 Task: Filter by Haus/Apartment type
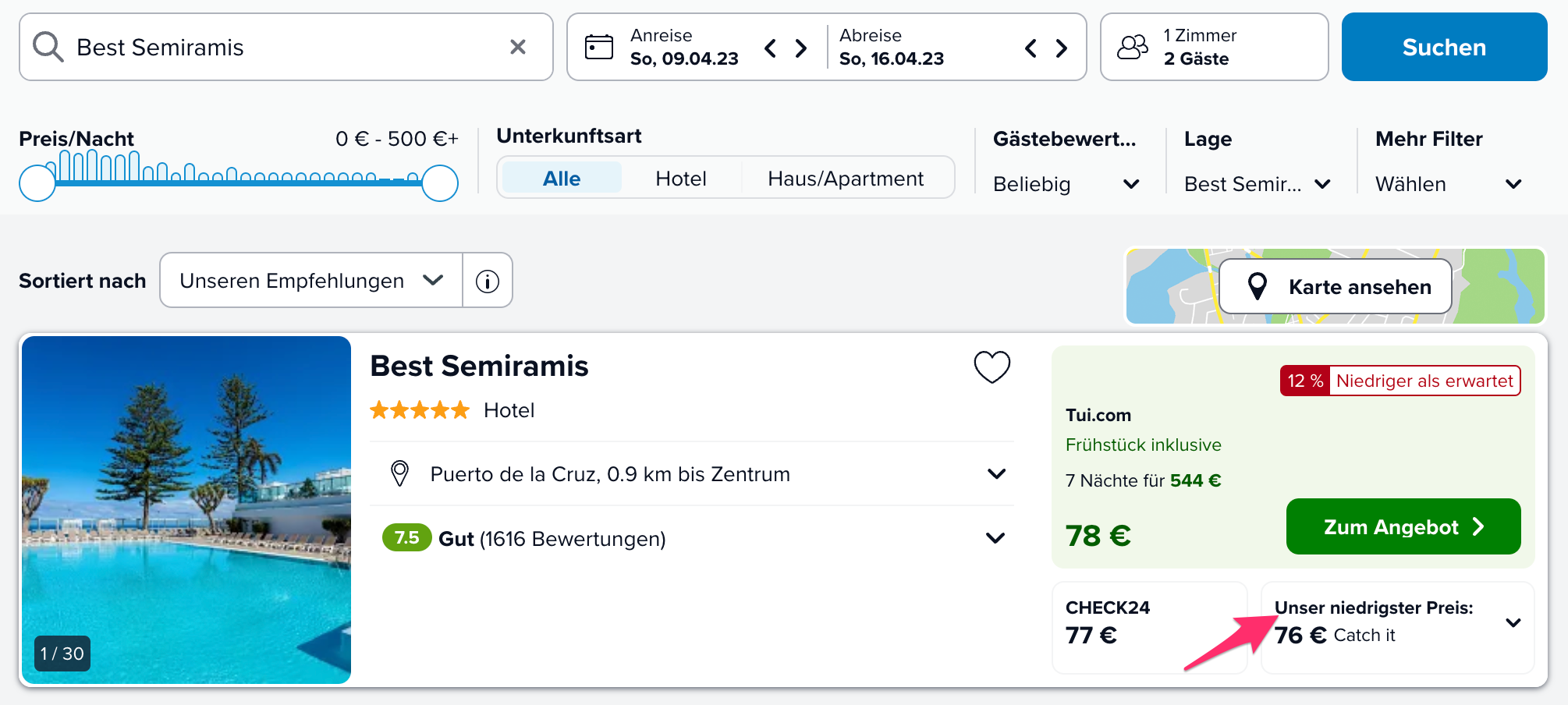click(x=846, y=179)
